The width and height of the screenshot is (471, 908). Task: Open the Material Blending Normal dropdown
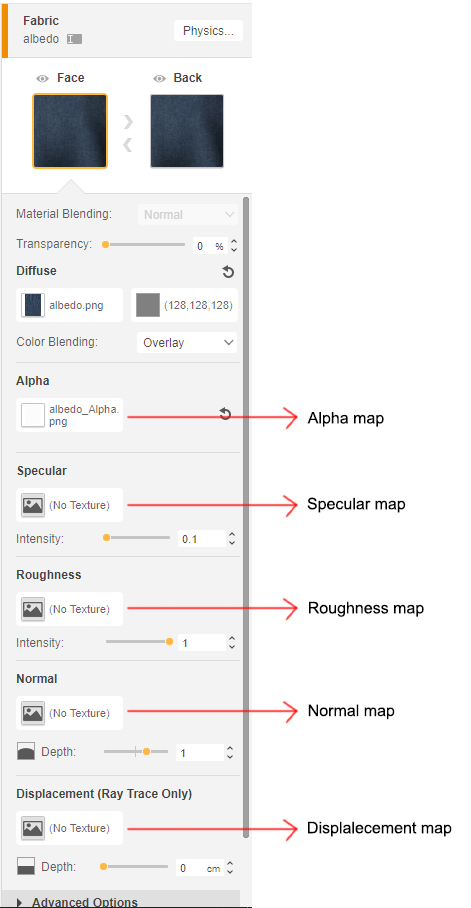[188, 214]
